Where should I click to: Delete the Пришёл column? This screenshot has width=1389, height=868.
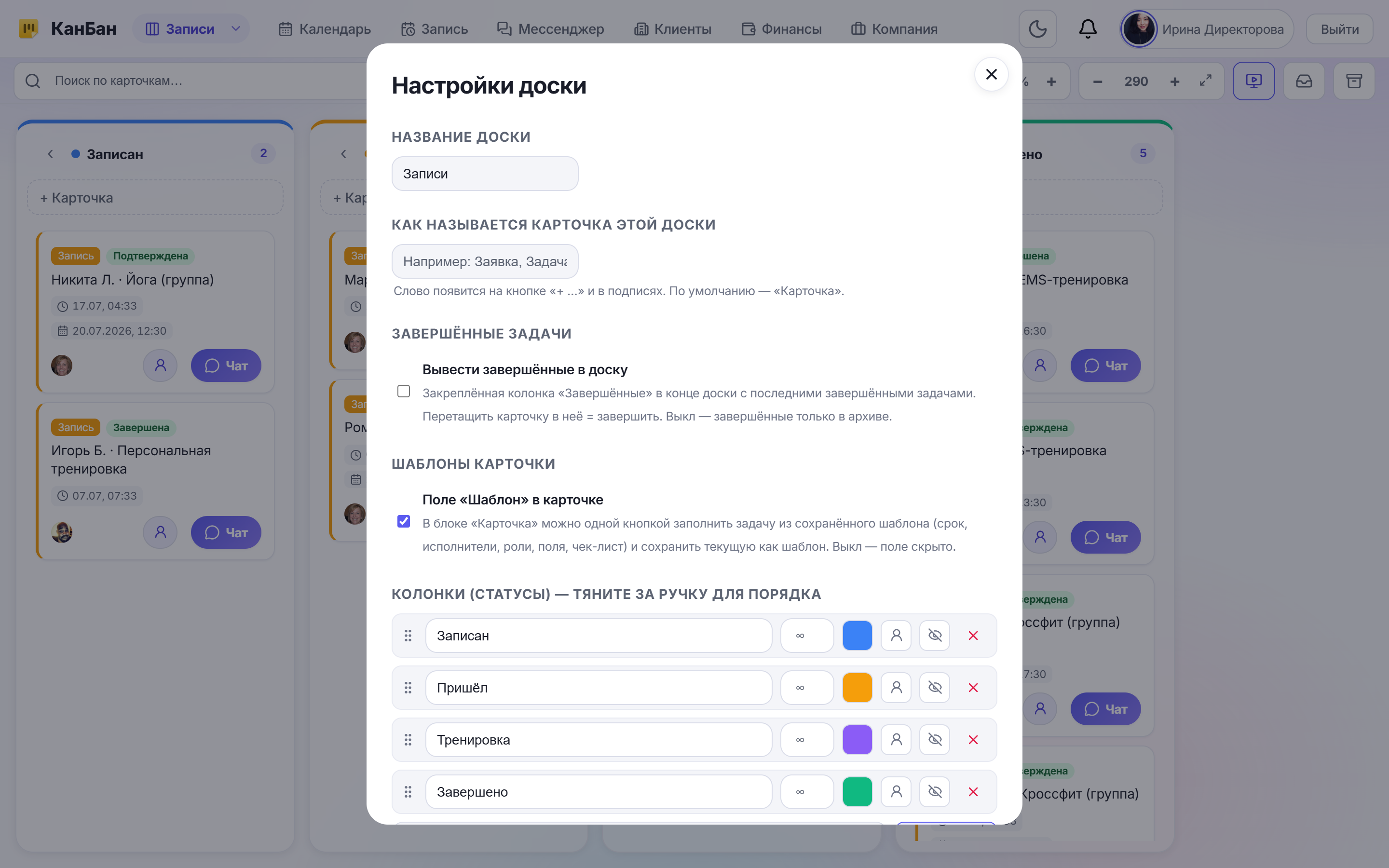pos(973,688)
